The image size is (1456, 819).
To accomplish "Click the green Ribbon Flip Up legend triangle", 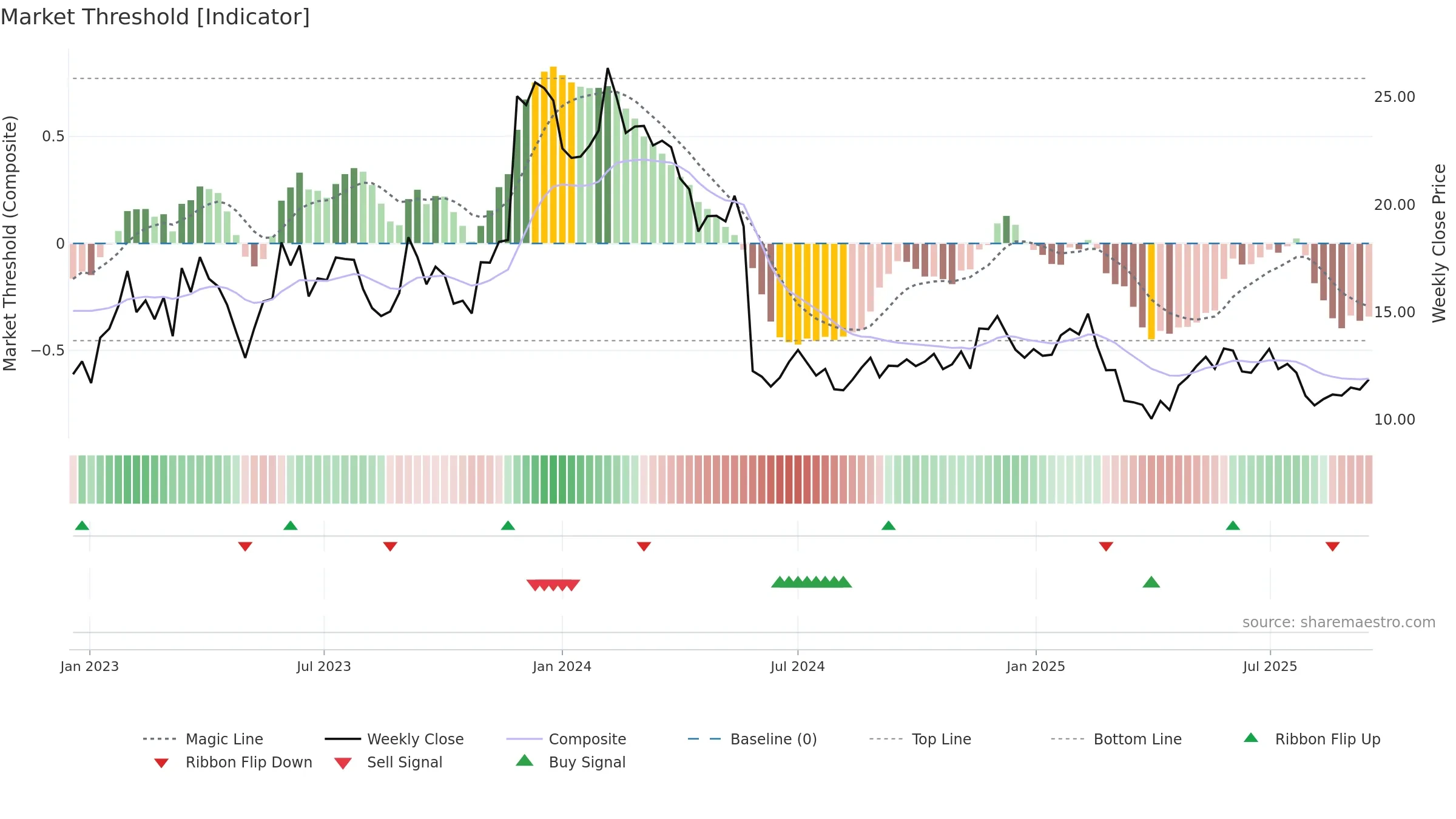I will pyautogui.click(x=1251, y=738).
